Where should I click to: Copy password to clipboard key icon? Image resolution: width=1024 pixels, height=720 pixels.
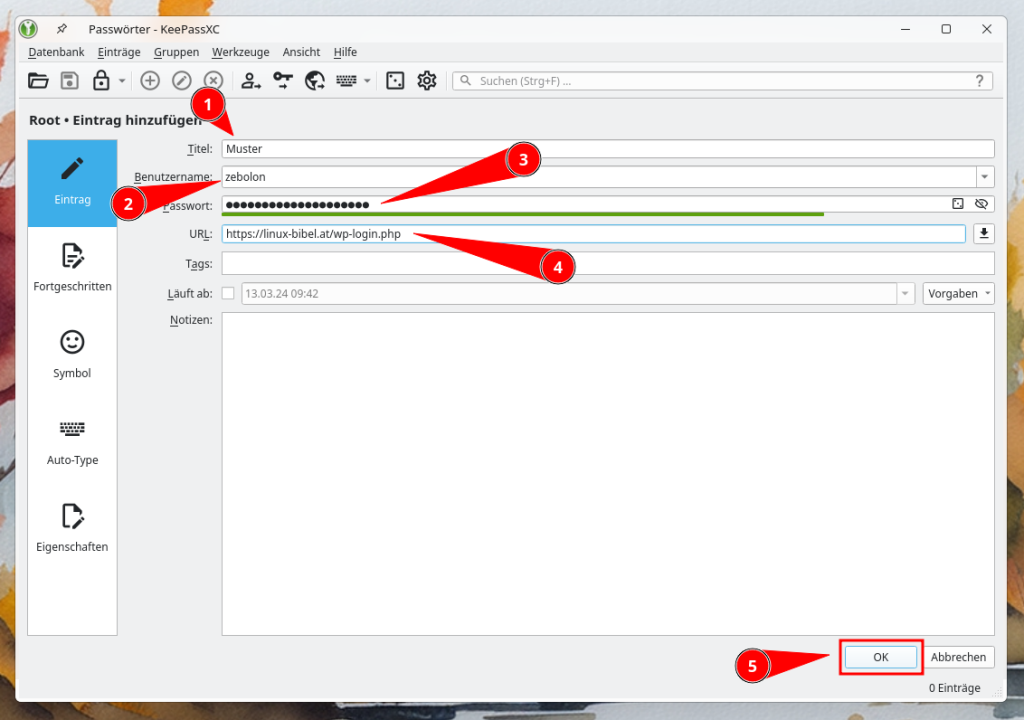[x=283, y=81]
